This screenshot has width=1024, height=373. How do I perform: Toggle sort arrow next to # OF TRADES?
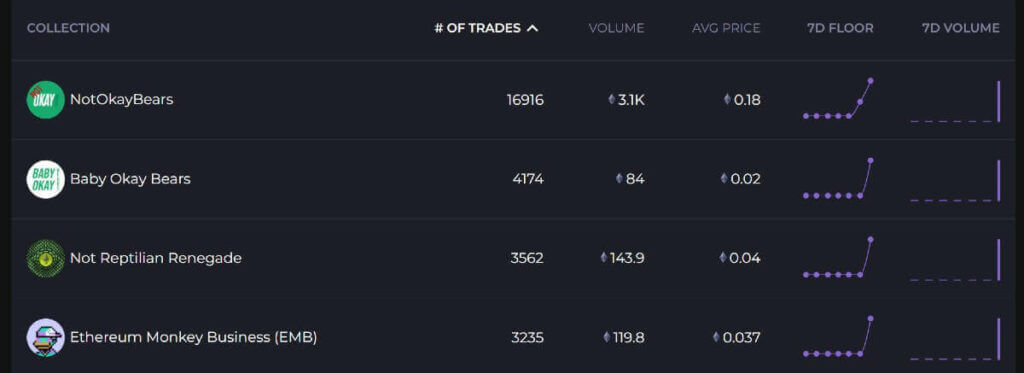click(x=533, y=28)
